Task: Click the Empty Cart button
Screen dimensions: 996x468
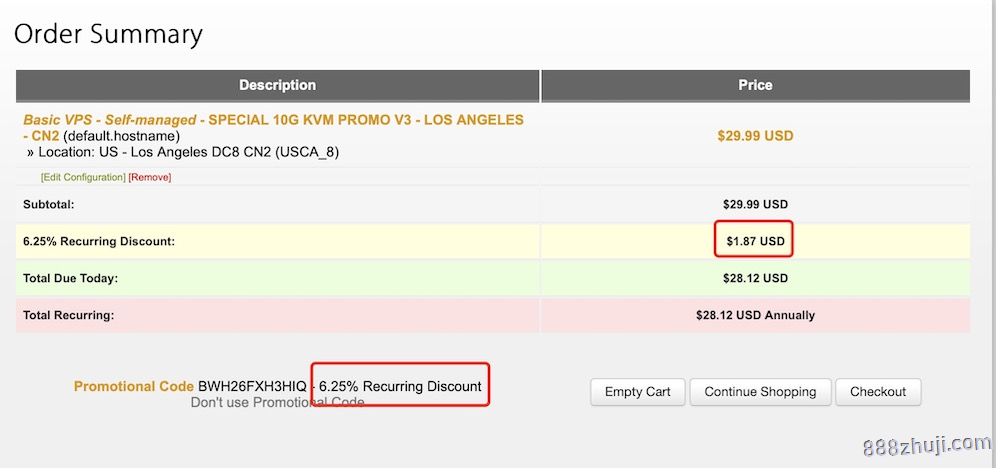Action: pos(637,392)
